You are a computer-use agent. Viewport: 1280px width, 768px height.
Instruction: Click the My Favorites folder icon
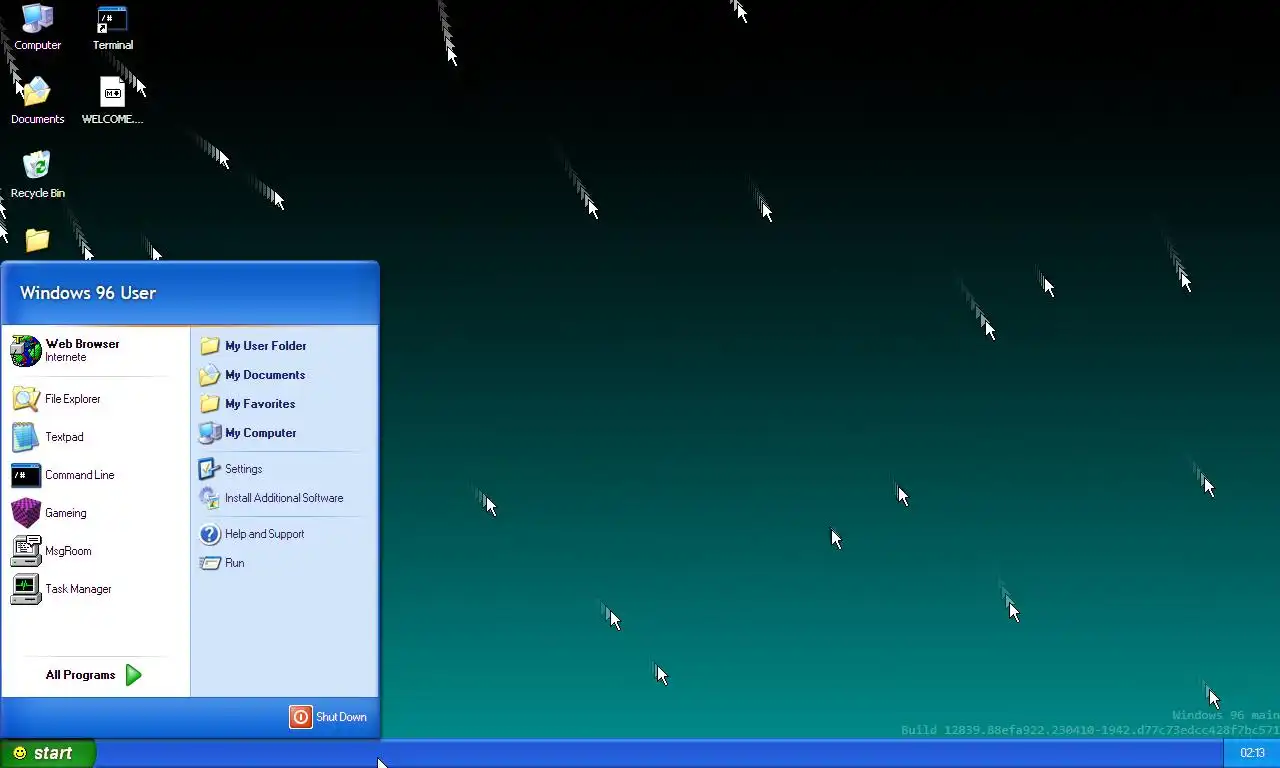pos(209,404)
